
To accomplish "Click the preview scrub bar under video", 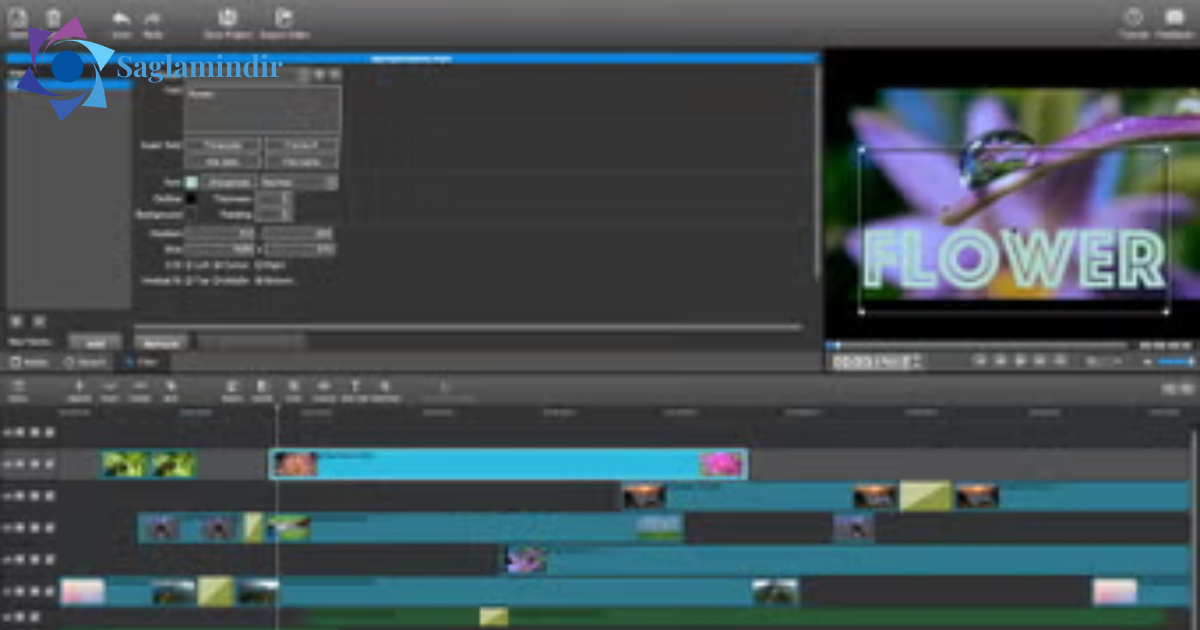I will click(978, 345).
